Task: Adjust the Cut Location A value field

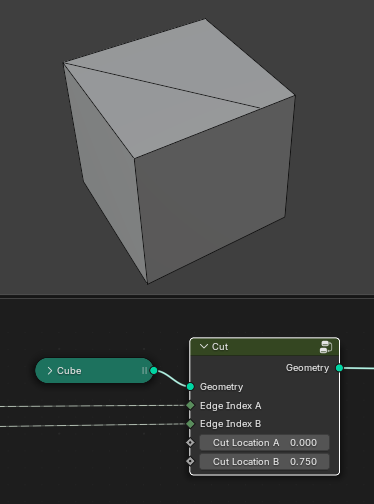Action: [x=264, y=443]
